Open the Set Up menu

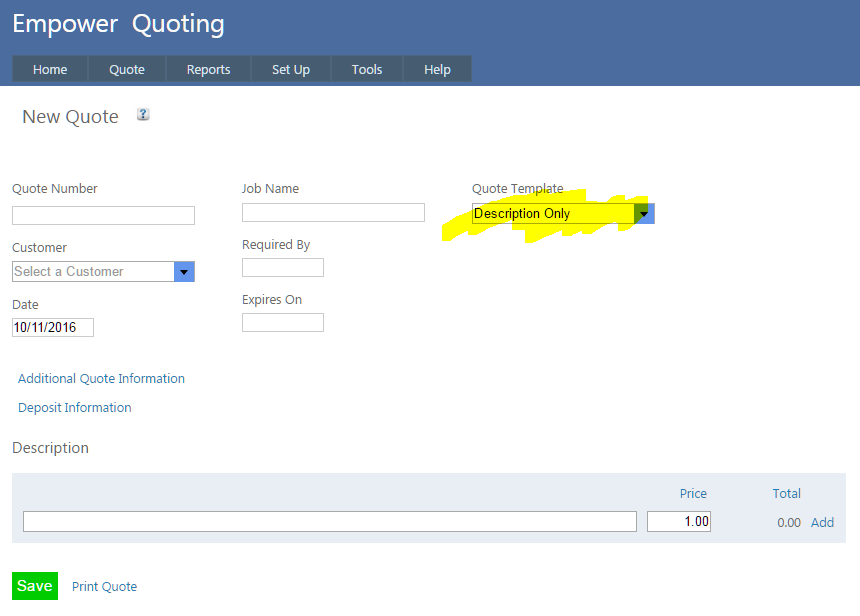coord(291,69)
